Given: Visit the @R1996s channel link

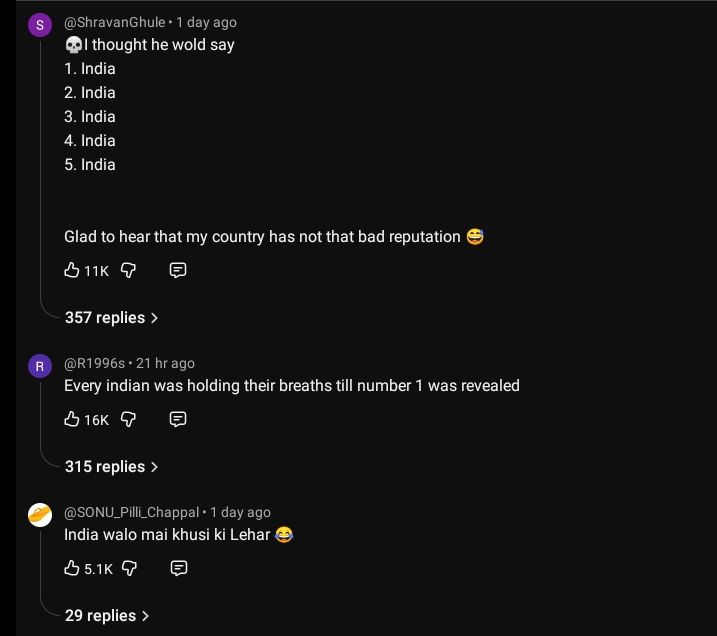Looking at the screenshot, I should coord(94,363).
